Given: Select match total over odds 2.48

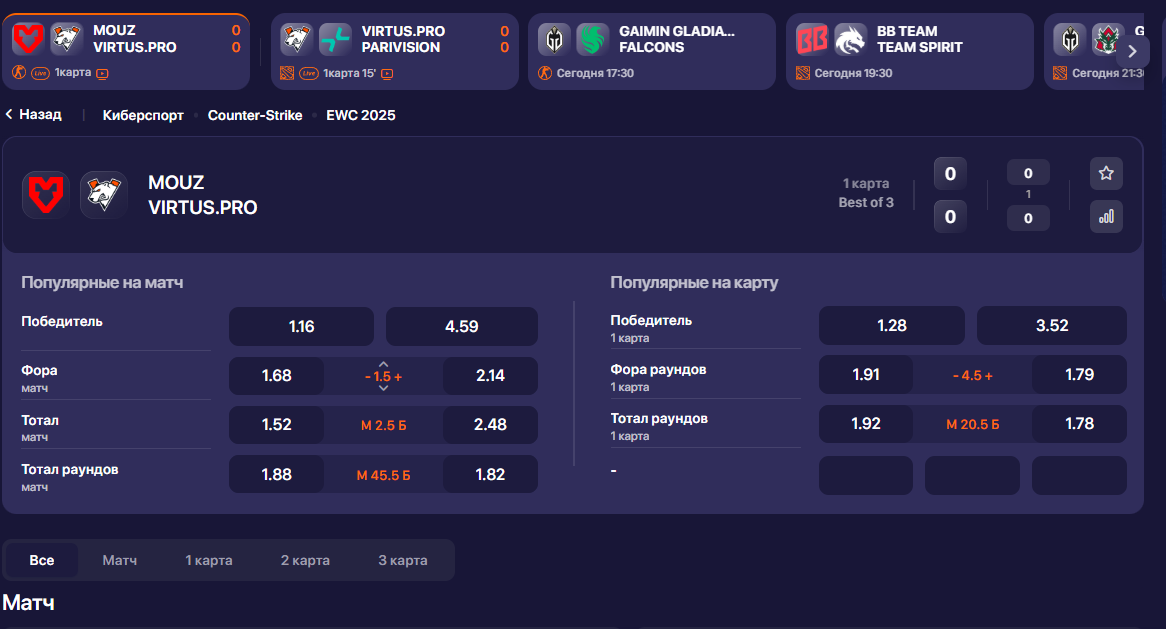Looking at the screenshot, I should click(x=490, y=425).
